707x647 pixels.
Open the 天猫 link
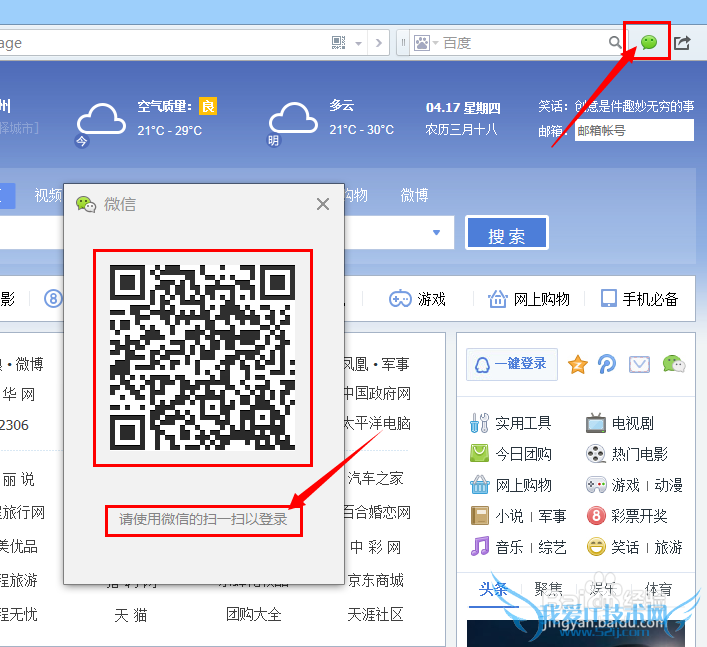point(131,615)
